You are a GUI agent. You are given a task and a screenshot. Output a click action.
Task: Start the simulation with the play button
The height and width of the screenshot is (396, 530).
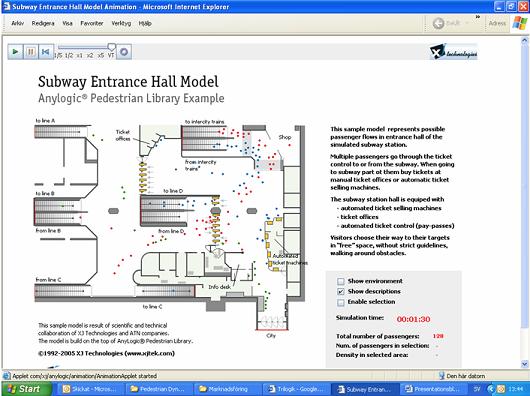[15, 52]
